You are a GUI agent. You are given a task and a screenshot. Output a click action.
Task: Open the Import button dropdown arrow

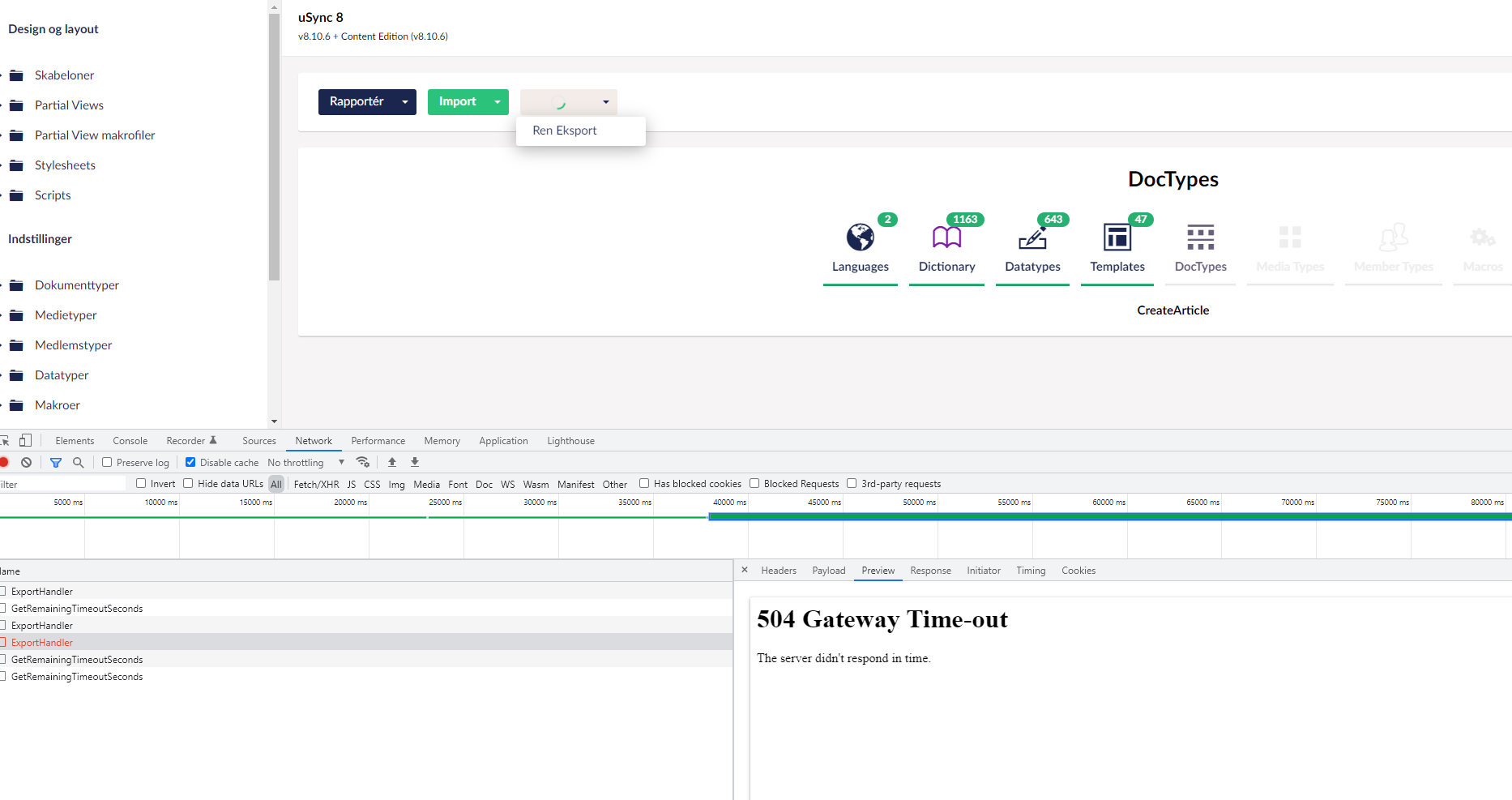[x=498, y=102]
